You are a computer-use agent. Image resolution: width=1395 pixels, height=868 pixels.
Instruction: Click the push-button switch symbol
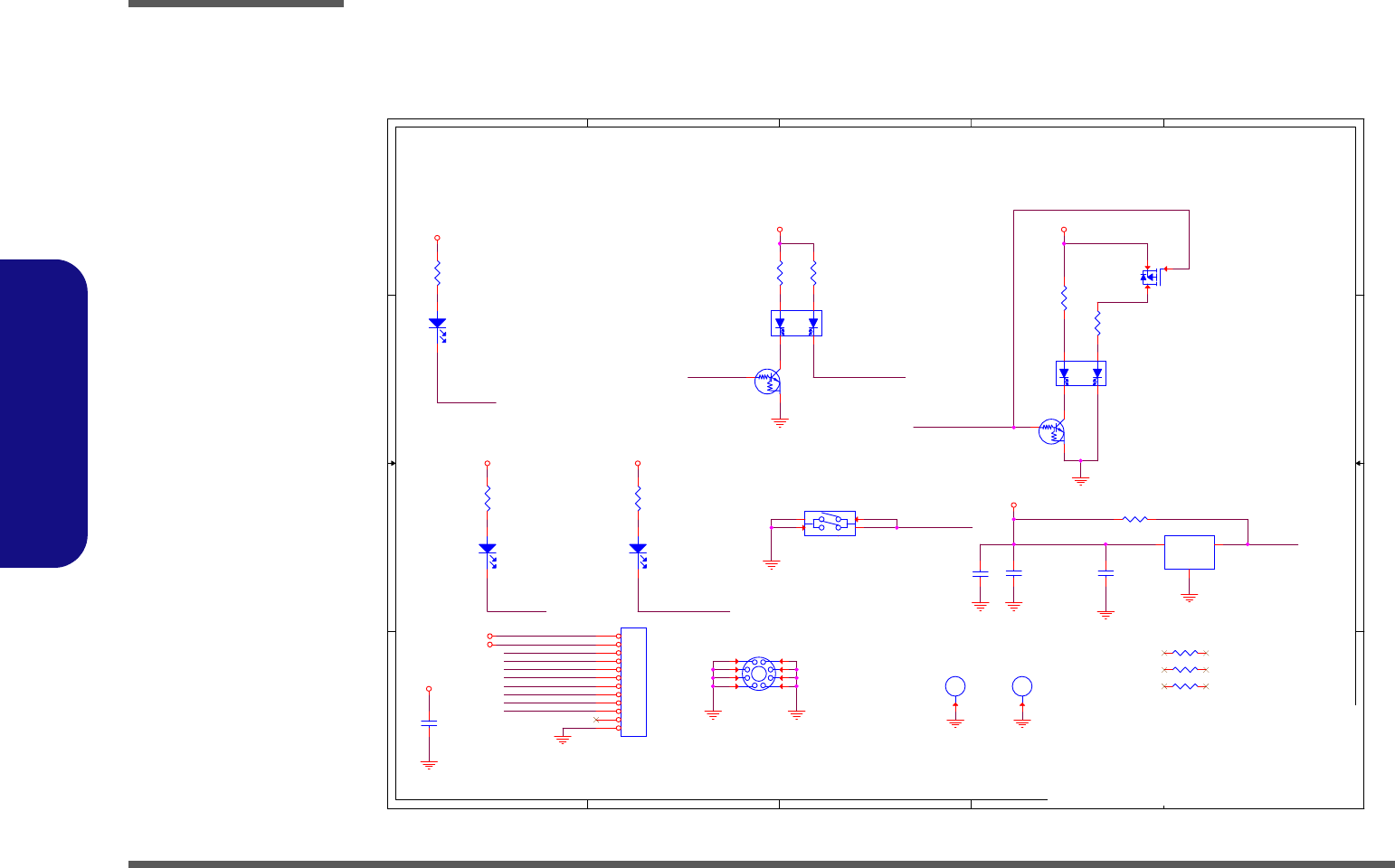830,524
